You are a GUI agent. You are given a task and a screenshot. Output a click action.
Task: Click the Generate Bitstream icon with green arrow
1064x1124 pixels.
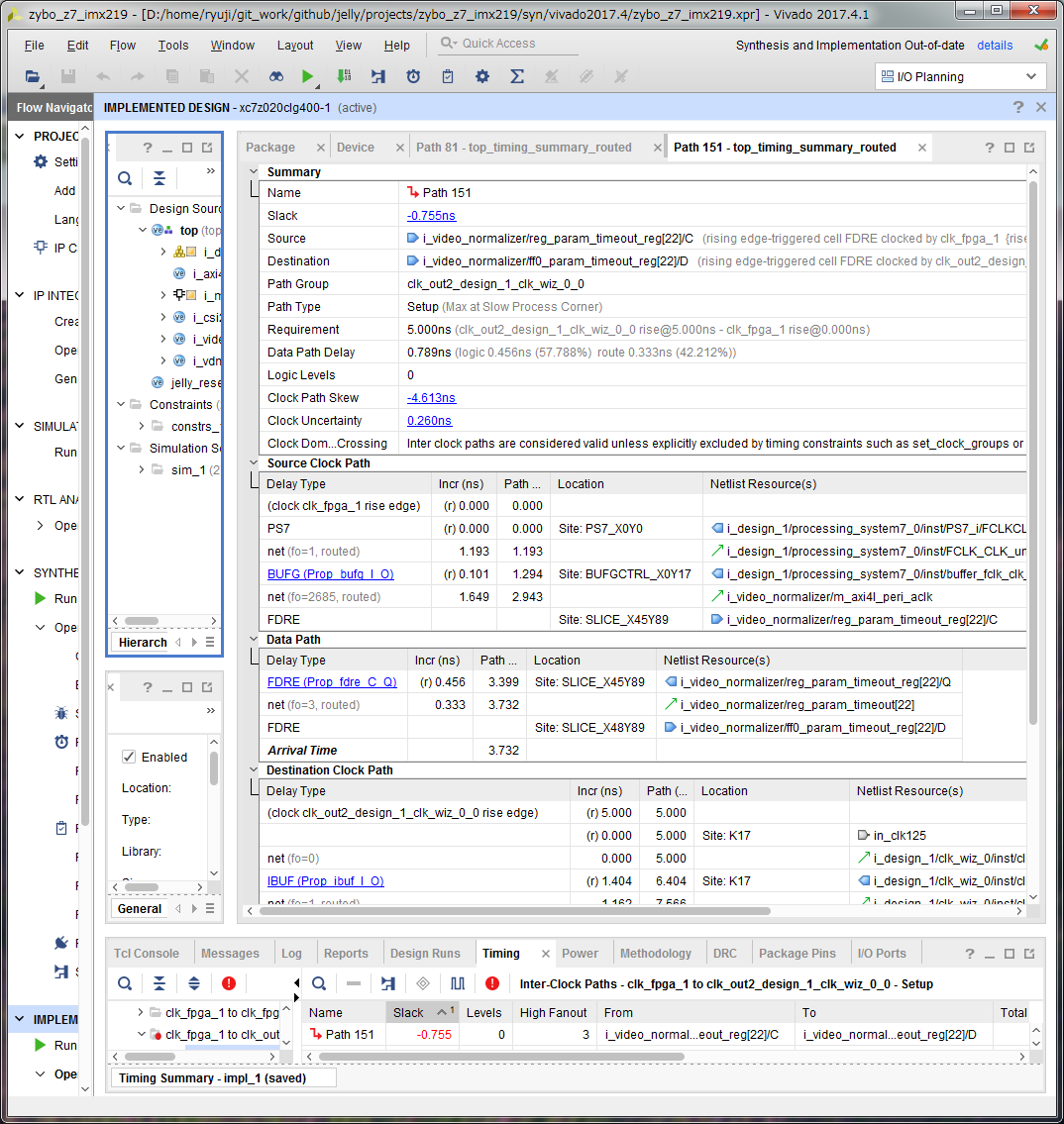point(344,76)
